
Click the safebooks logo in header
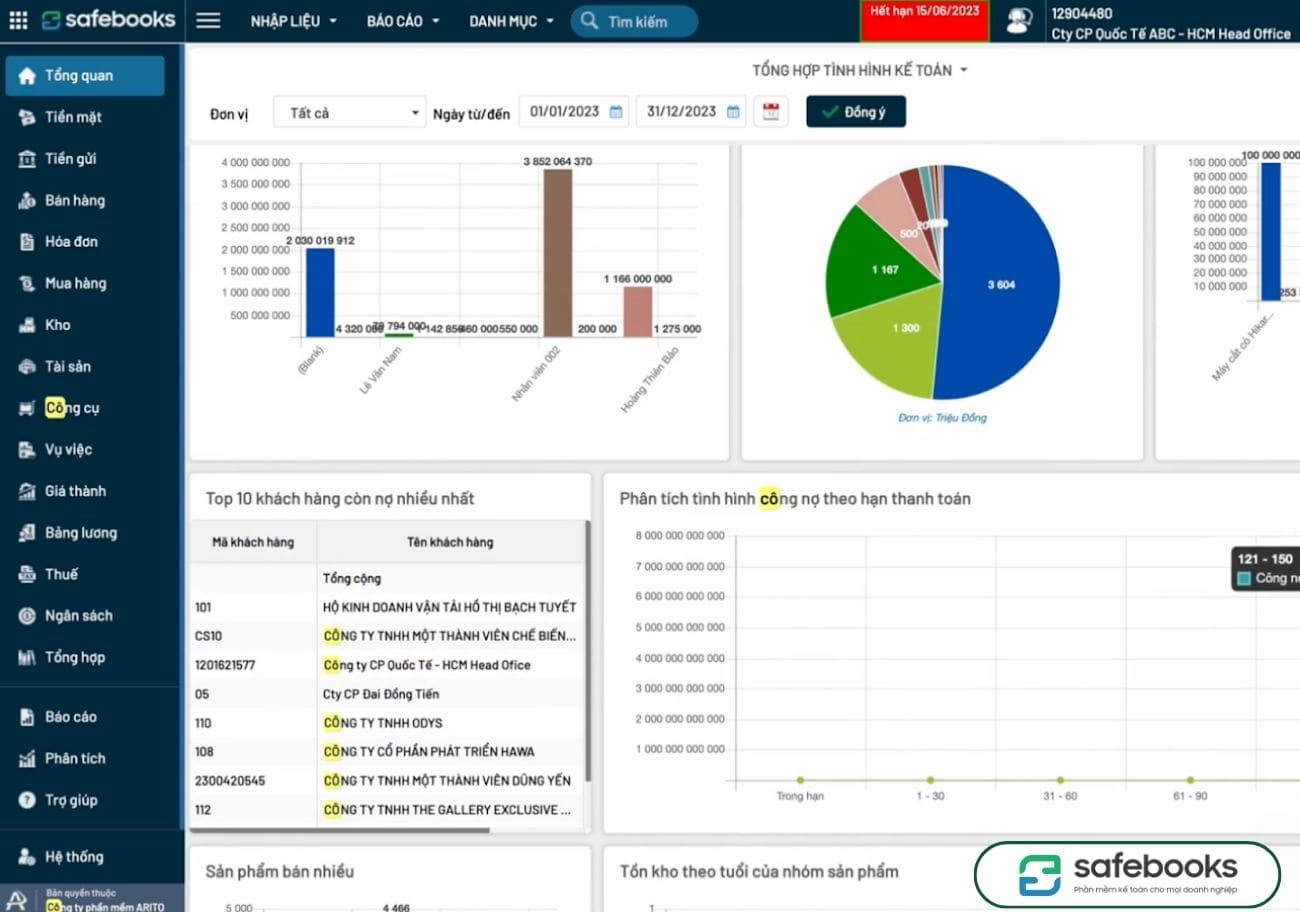(108, 20)
